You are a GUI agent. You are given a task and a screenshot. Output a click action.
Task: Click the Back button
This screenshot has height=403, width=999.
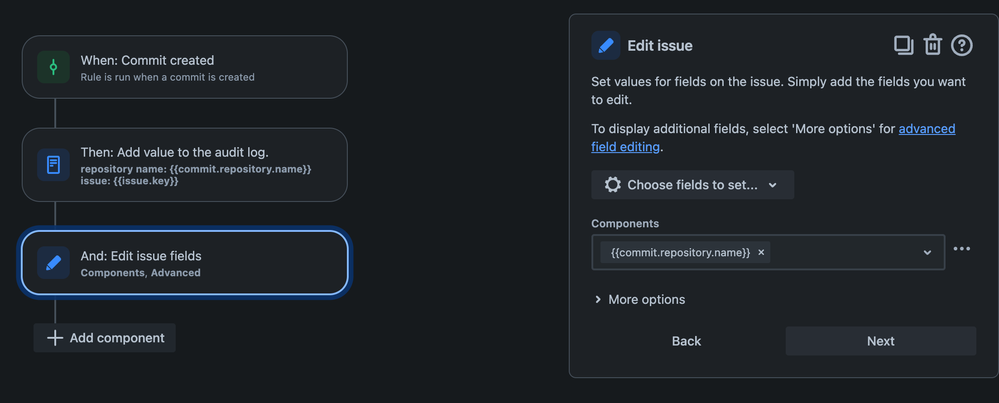(x=686, y=341)
